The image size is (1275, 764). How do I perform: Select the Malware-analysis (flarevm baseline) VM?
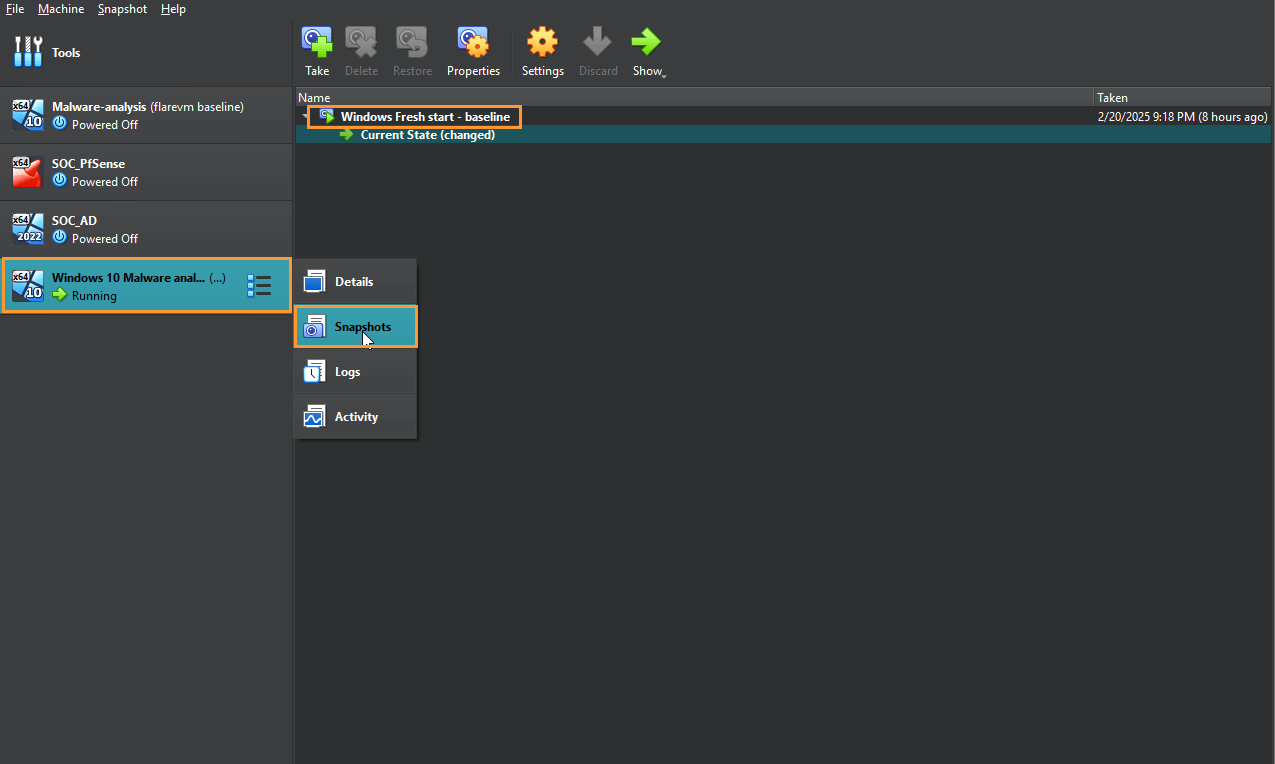[146, 115]
